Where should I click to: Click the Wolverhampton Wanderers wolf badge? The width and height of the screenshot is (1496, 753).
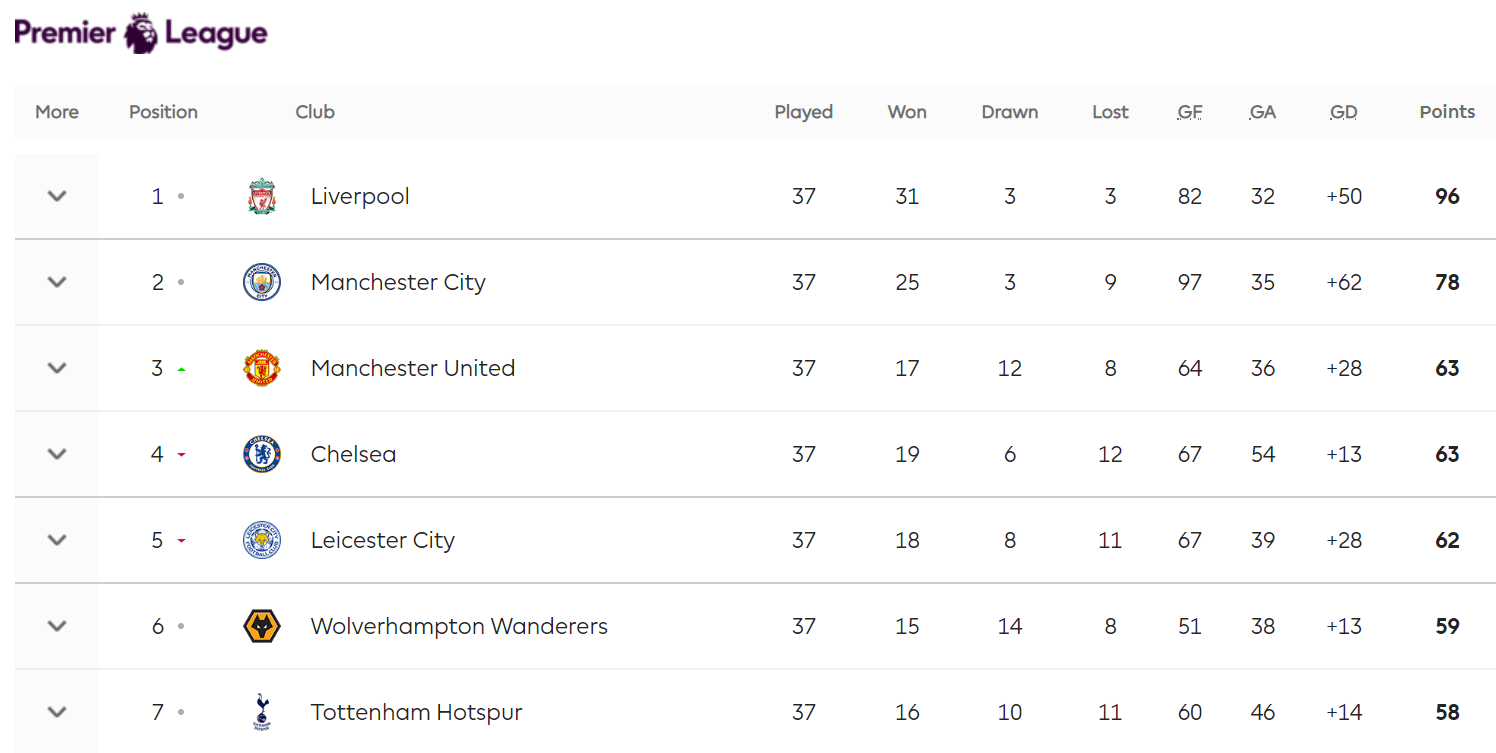coord(262,626)
